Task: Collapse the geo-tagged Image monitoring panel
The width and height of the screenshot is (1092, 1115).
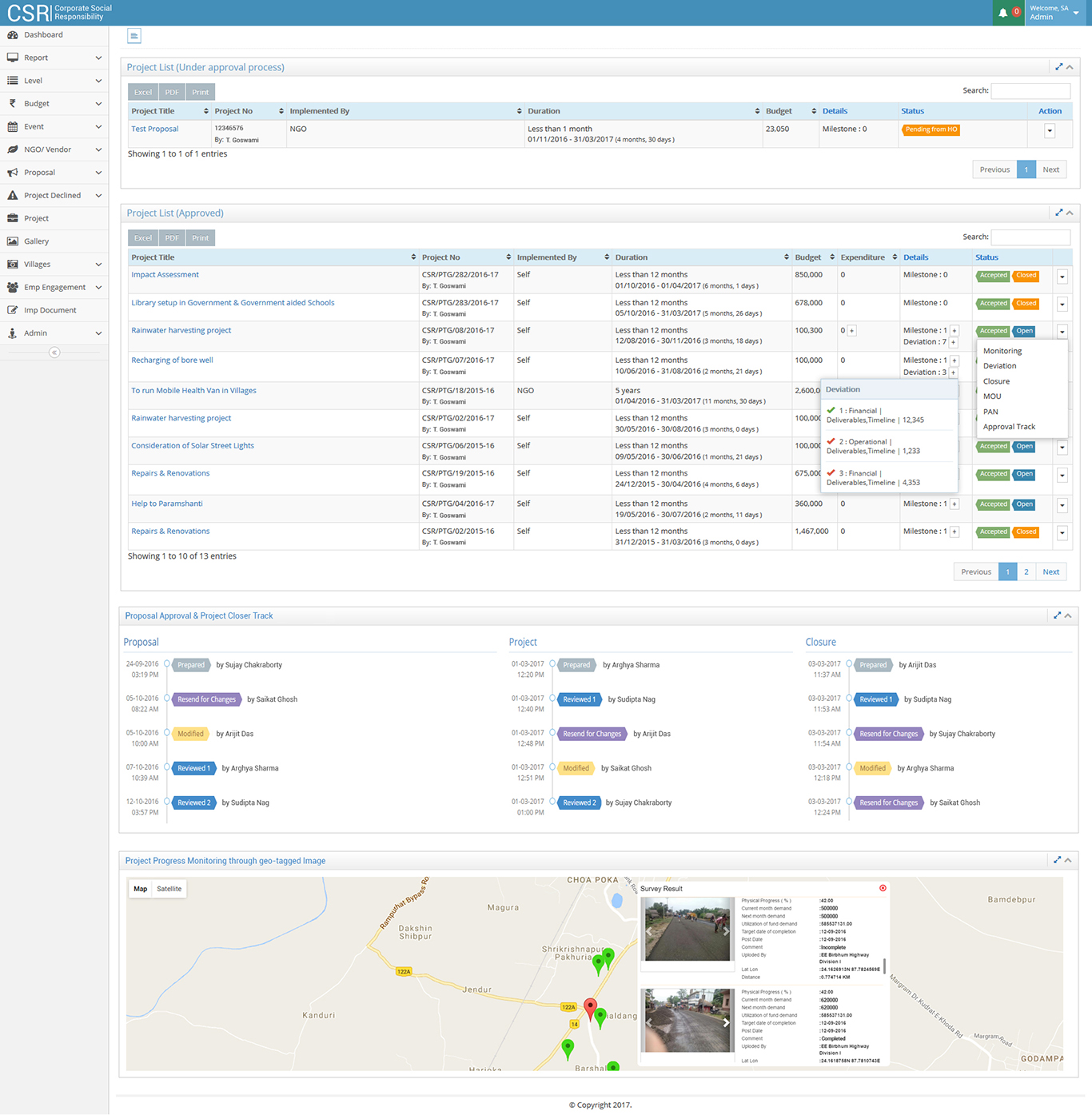Action: tap(1068, 861)
